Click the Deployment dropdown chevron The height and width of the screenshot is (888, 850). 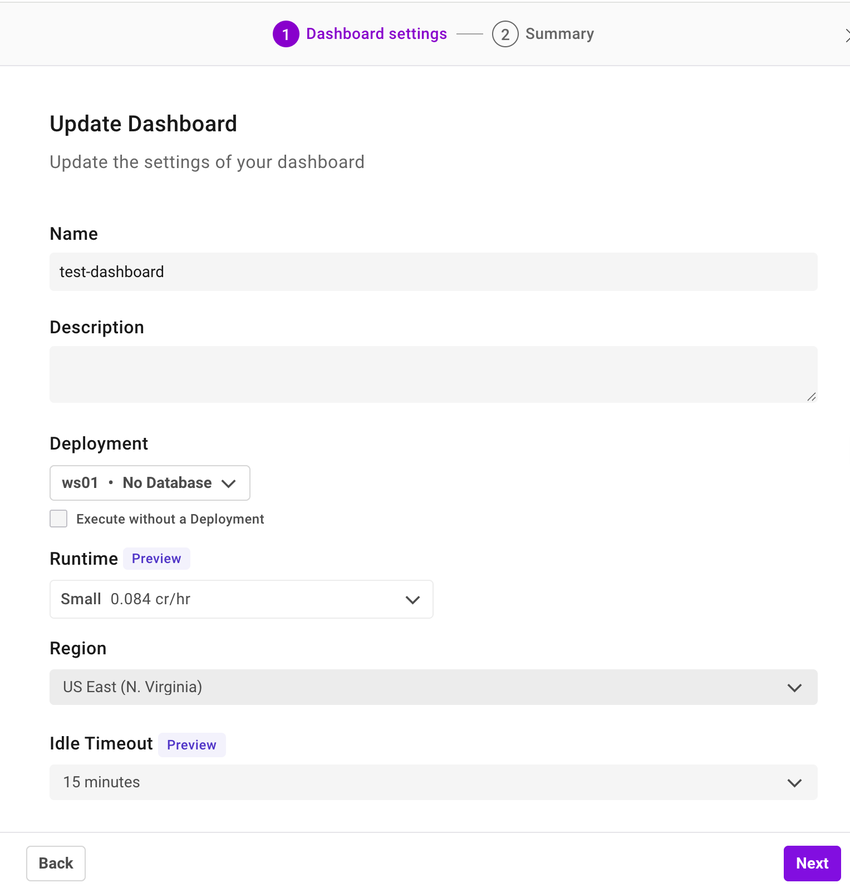[228, 482]
